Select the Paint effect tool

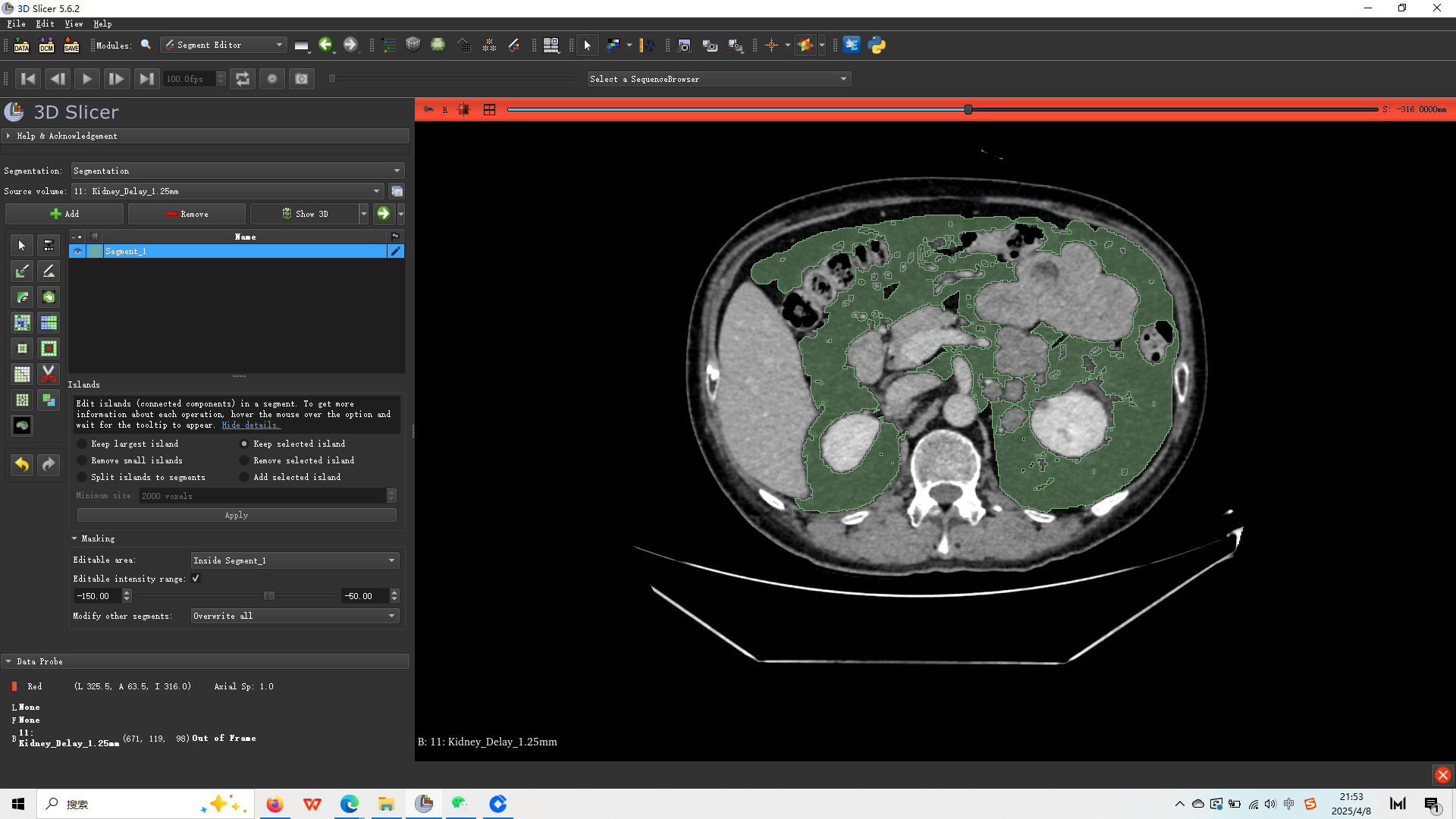[22, 271]
